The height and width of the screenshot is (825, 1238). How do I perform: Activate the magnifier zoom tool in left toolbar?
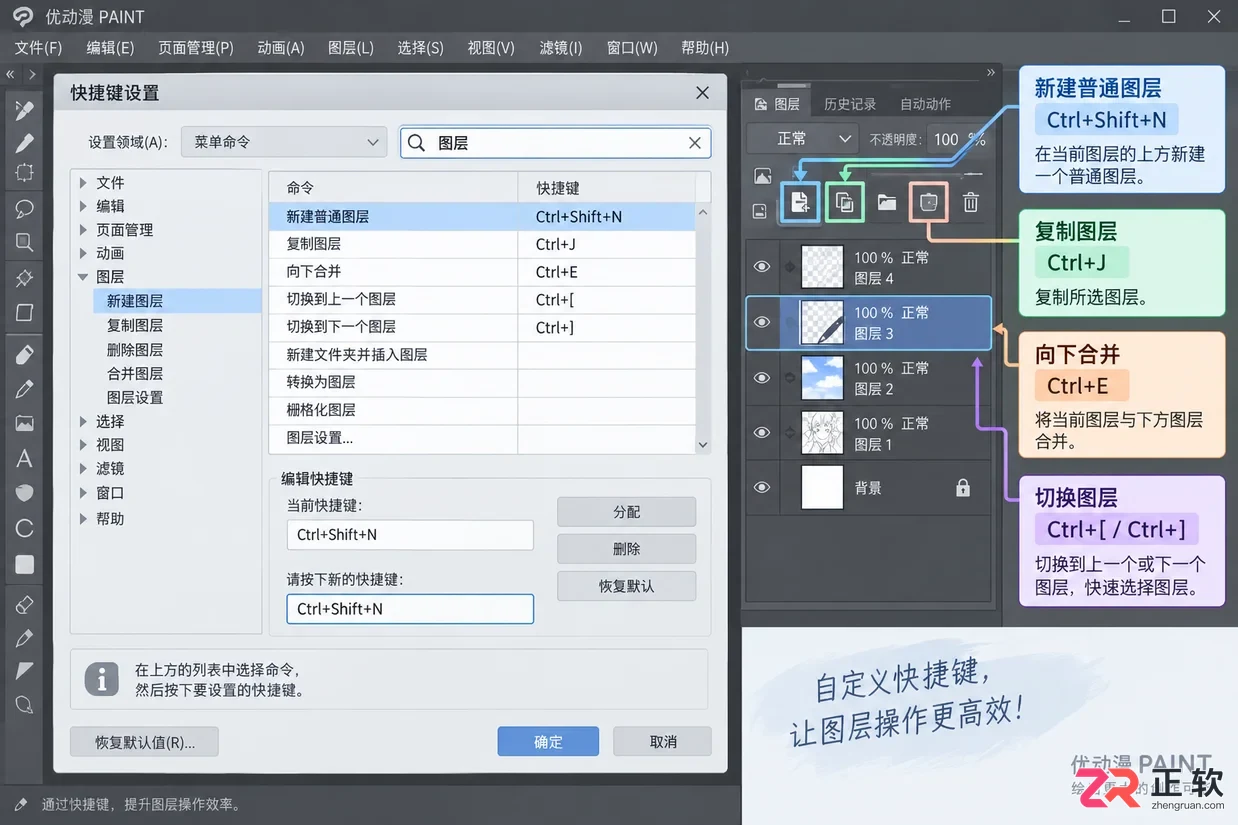click(24, 242)
